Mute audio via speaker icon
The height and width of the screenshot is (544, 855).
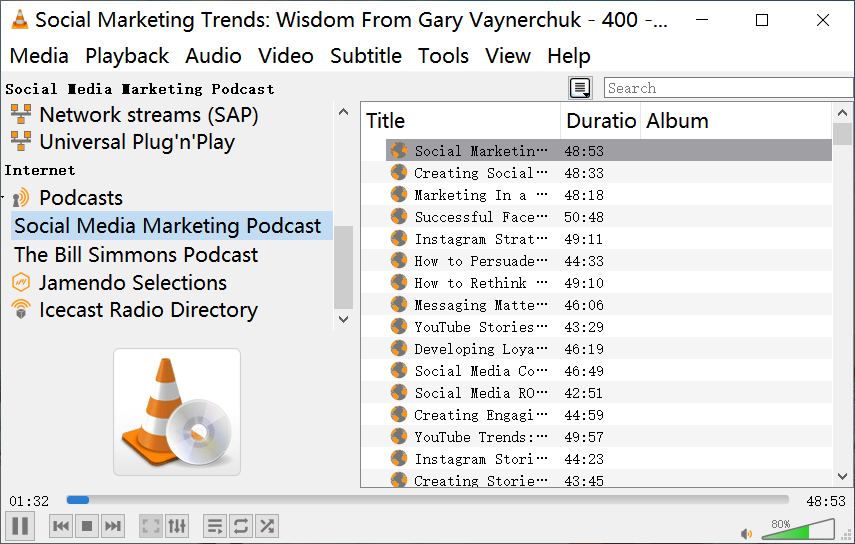pyautogui.click(x=746, y=534)
